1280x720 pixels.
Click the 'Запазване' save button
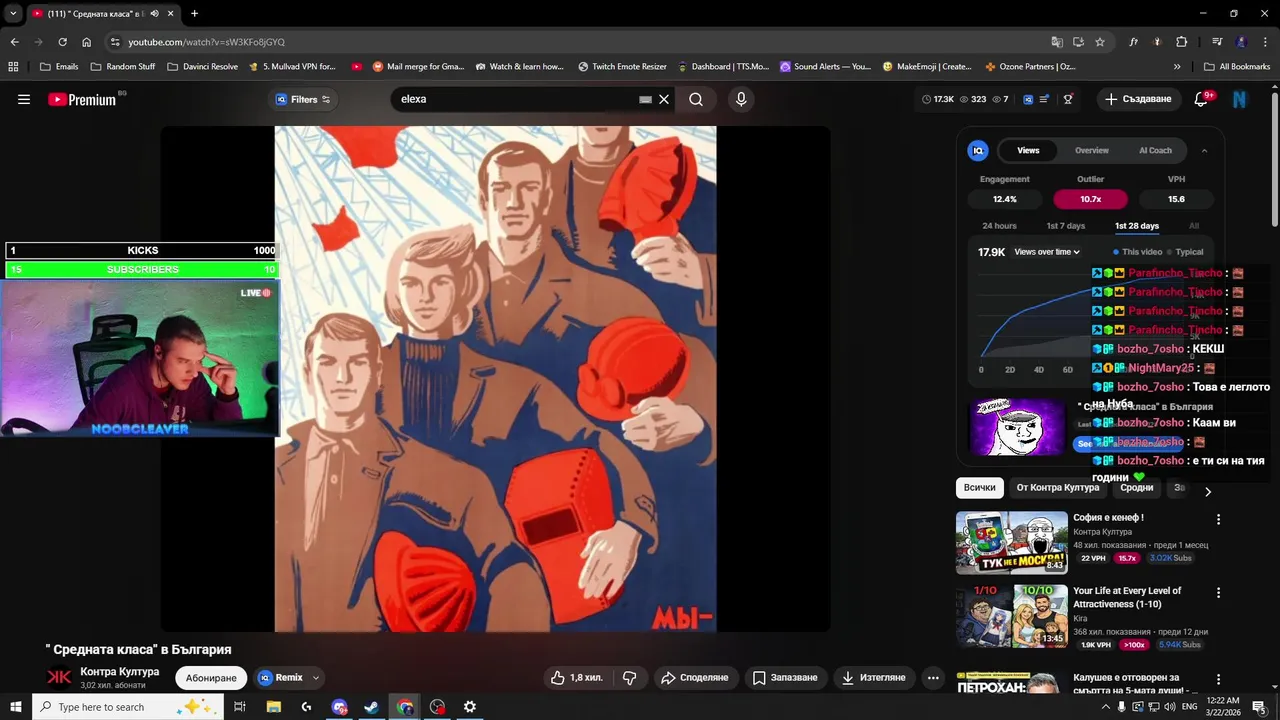click(785, 677)
